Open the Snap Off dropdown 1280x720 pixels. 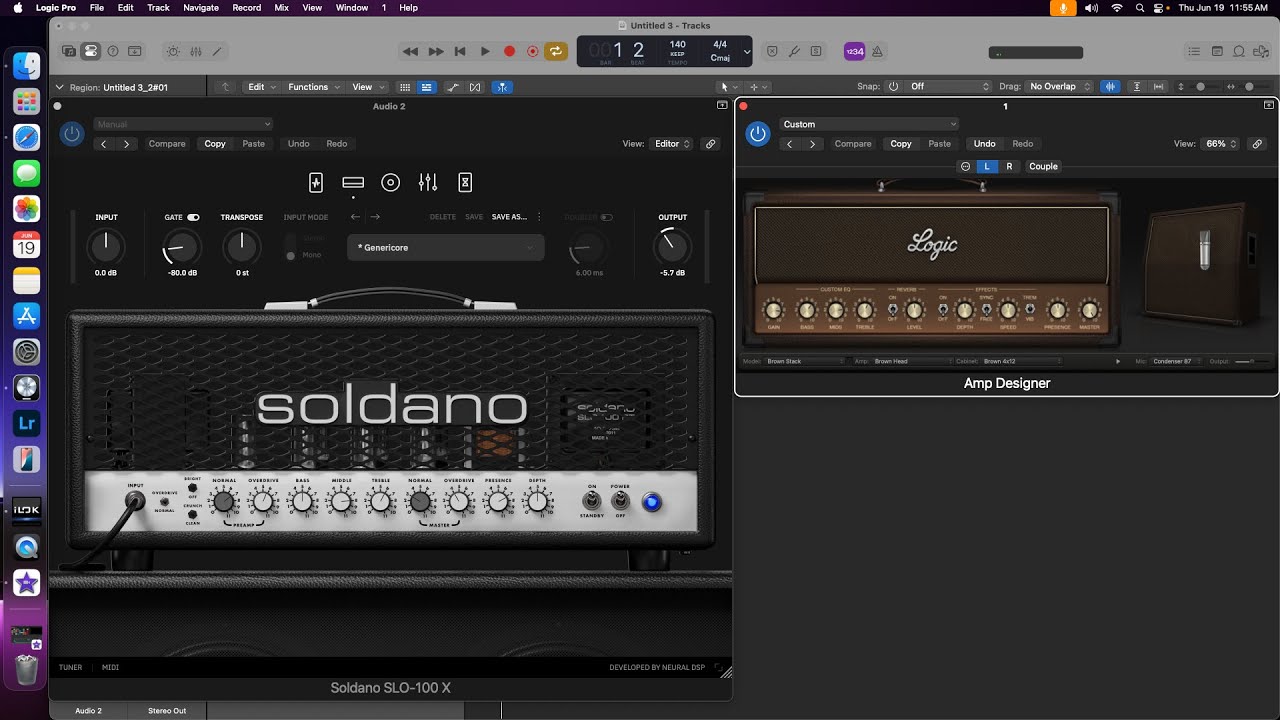tap(947, 86)
